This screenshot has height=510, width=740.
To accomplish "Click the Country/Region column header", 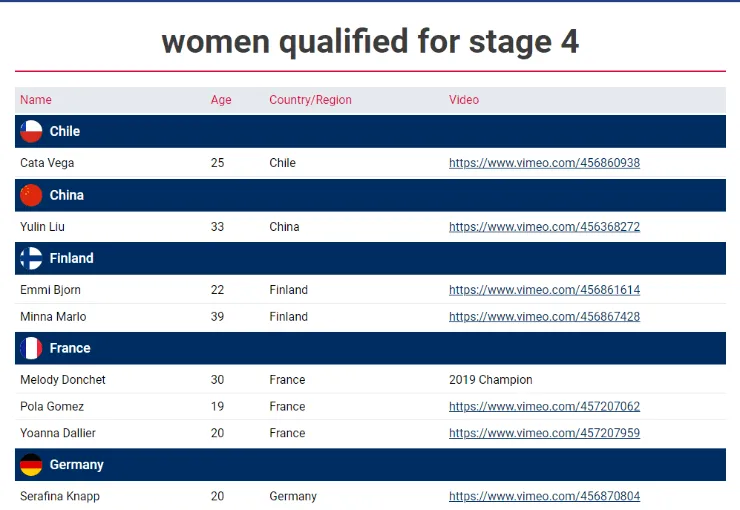I will [x=310, y=100].
